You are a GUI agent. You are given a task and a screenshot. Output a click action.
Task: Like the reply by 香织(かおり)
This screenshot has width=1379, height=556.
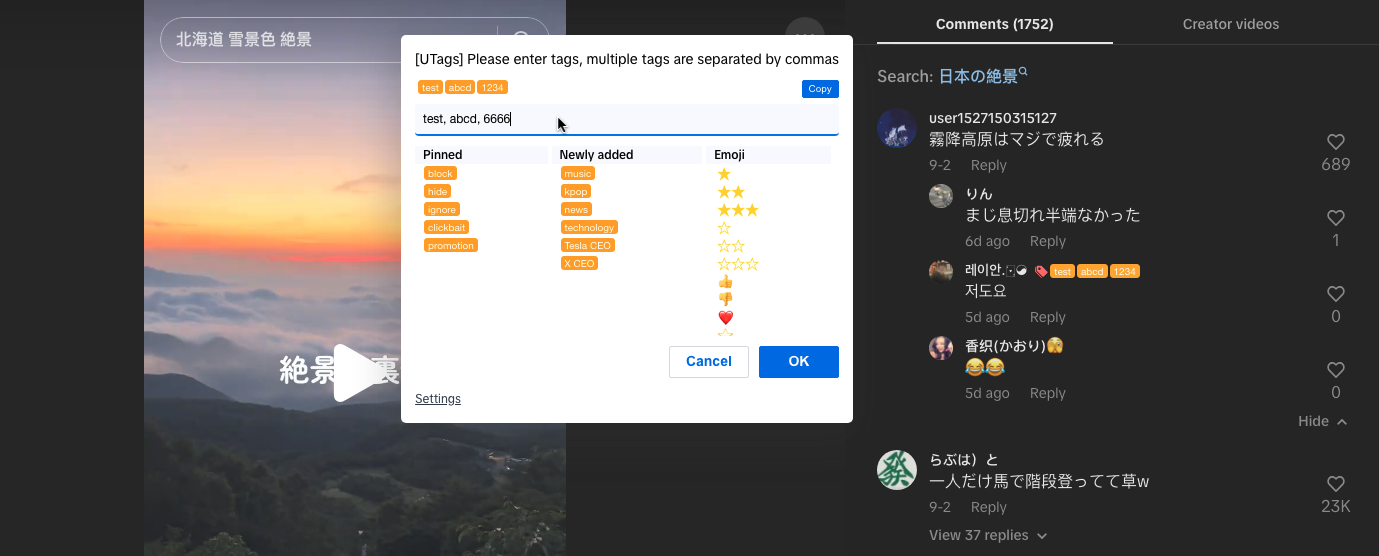tap(1335, 370)
